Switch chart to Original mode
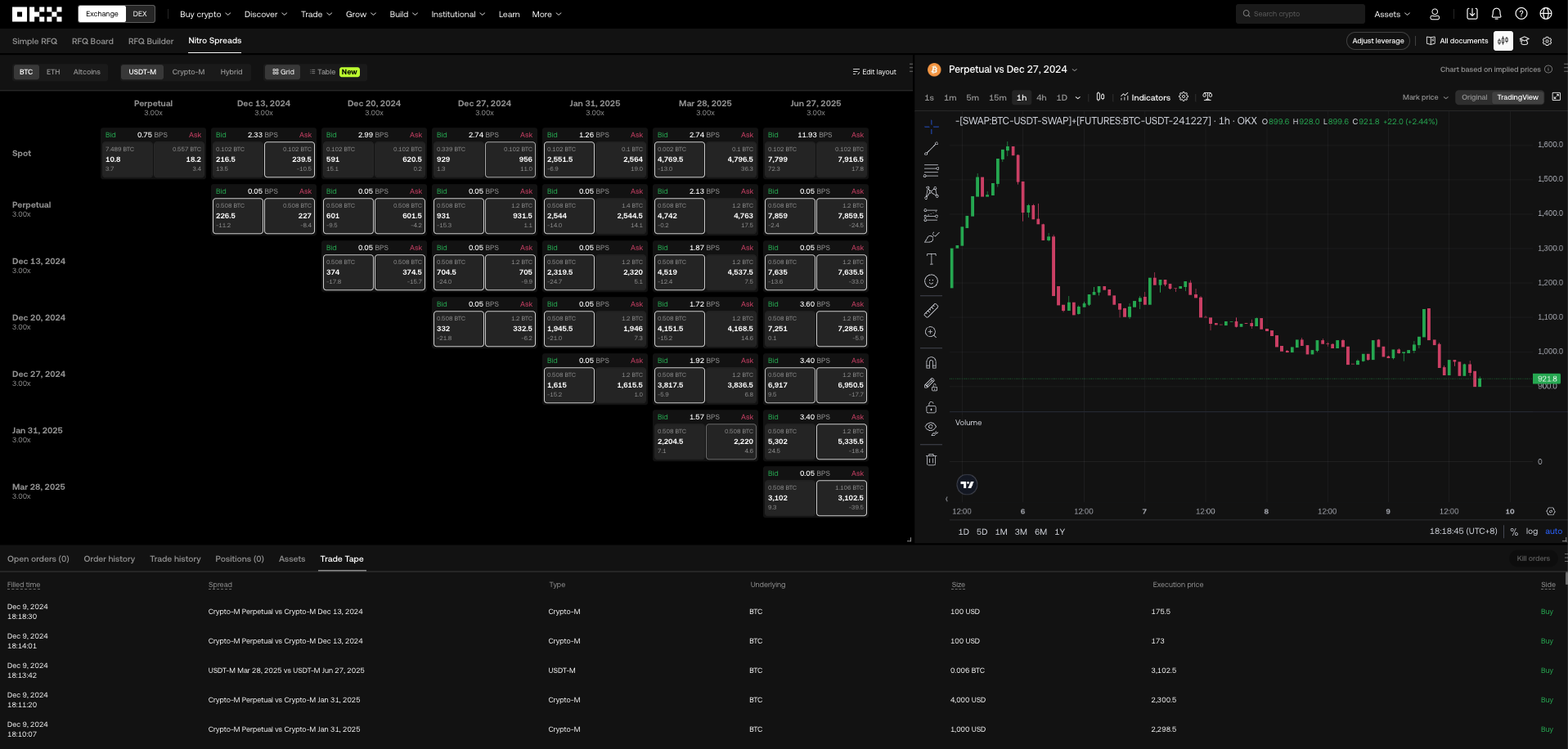The height and width of the screenshot is (749, 1568). [x=1474, y=97]
